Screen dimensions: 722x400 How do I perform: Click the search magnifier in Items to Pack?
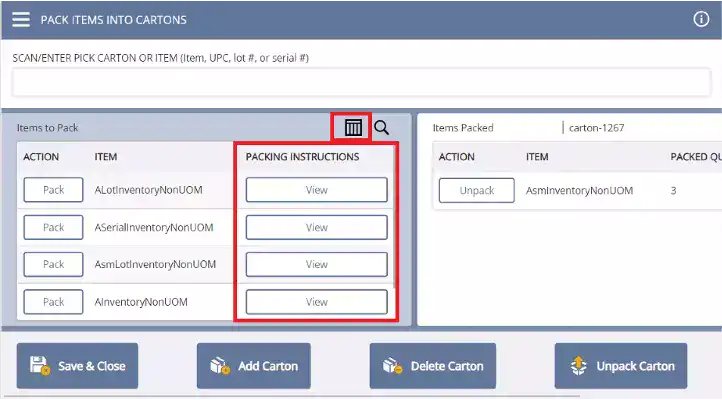pos(382,127)
